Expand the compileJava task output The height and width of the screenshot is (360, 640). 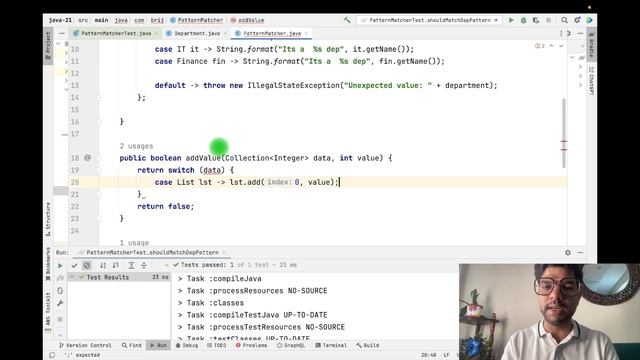180,279
